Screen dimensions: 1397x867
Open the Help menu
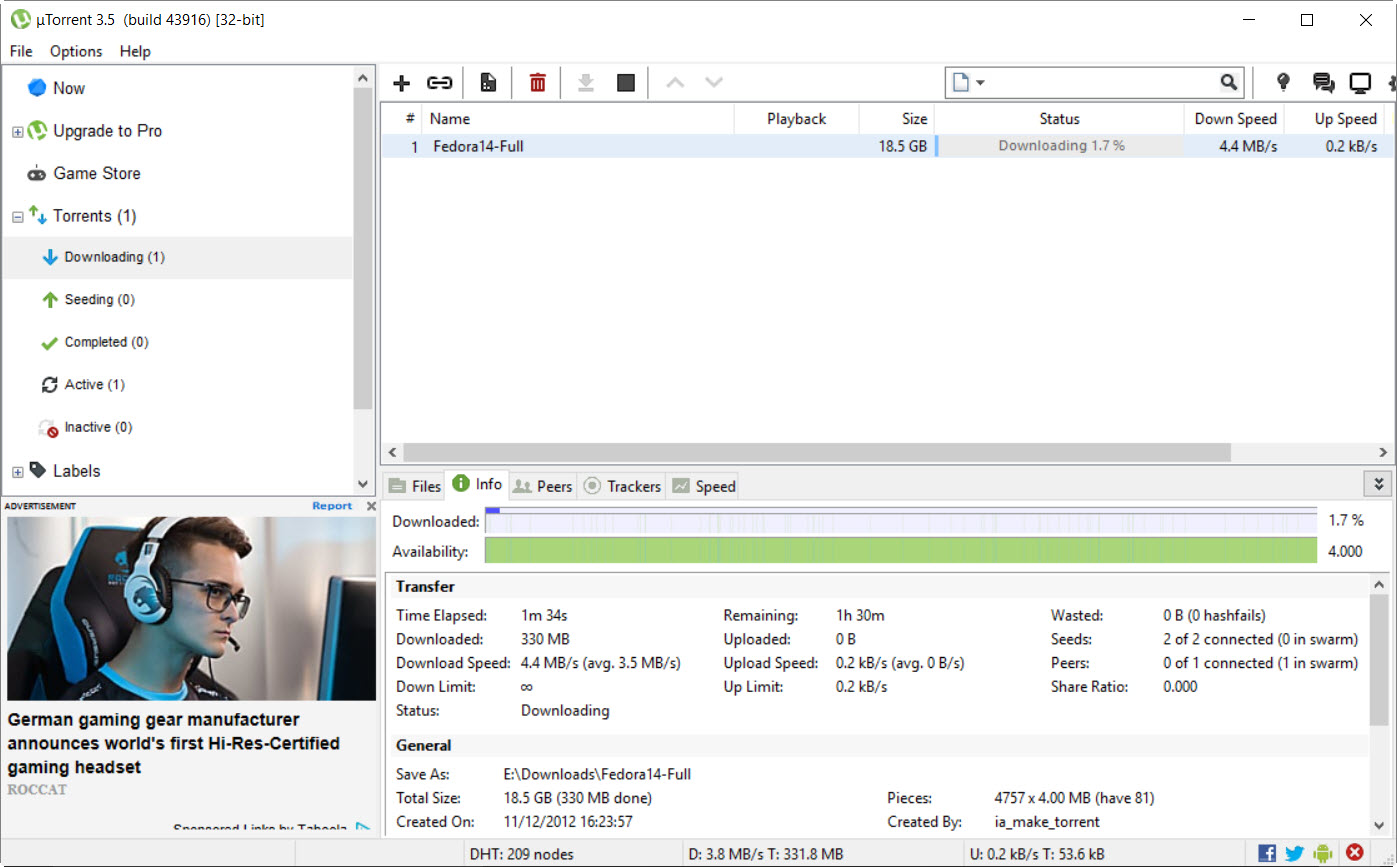click(x=135, y=51)
